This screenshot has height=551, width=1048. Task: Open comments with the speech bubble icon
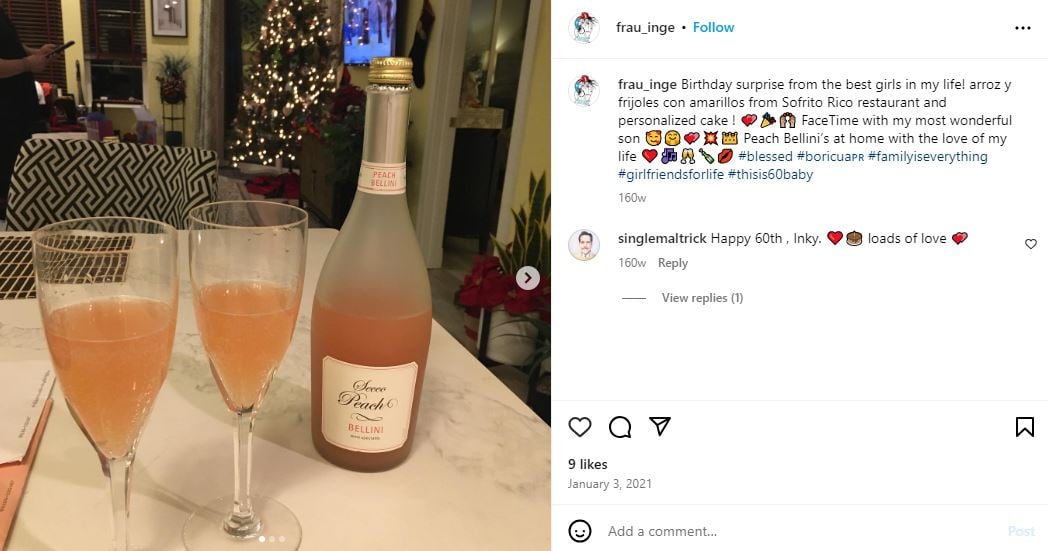[620, 427]
